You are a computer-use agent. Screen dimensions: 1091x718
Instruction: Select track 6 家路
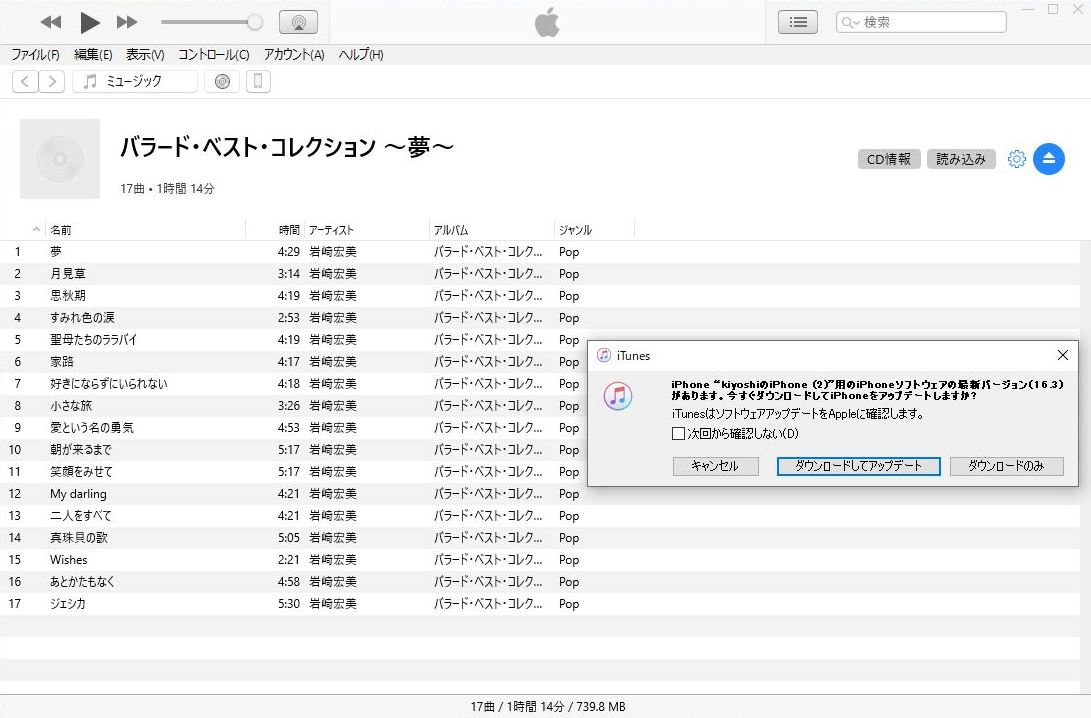pos(294,362)
